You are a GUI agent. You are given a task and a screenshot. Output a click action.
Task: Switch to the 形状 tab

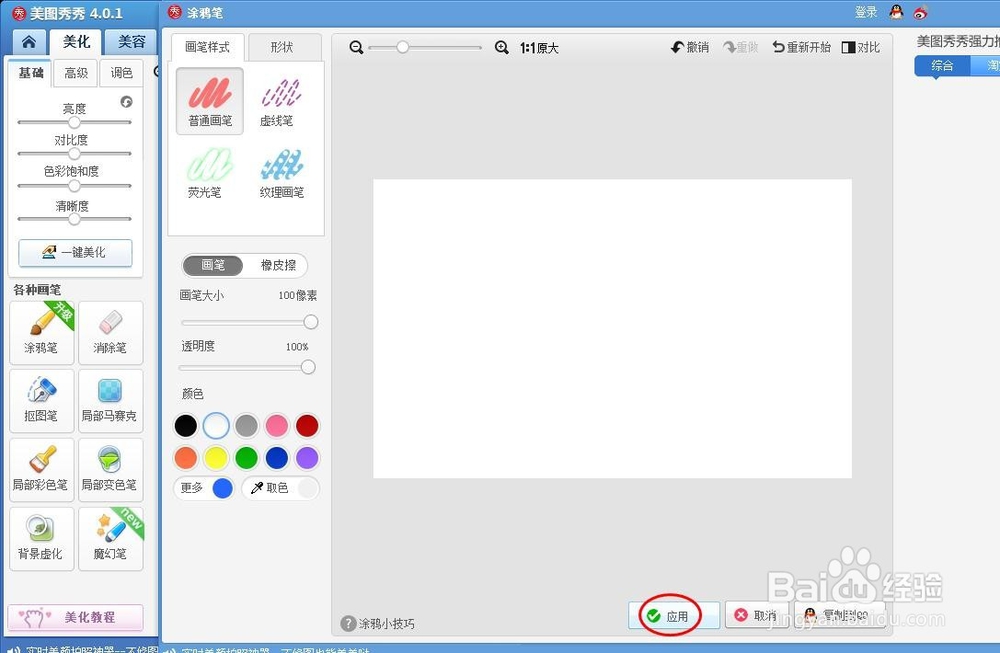282,47
